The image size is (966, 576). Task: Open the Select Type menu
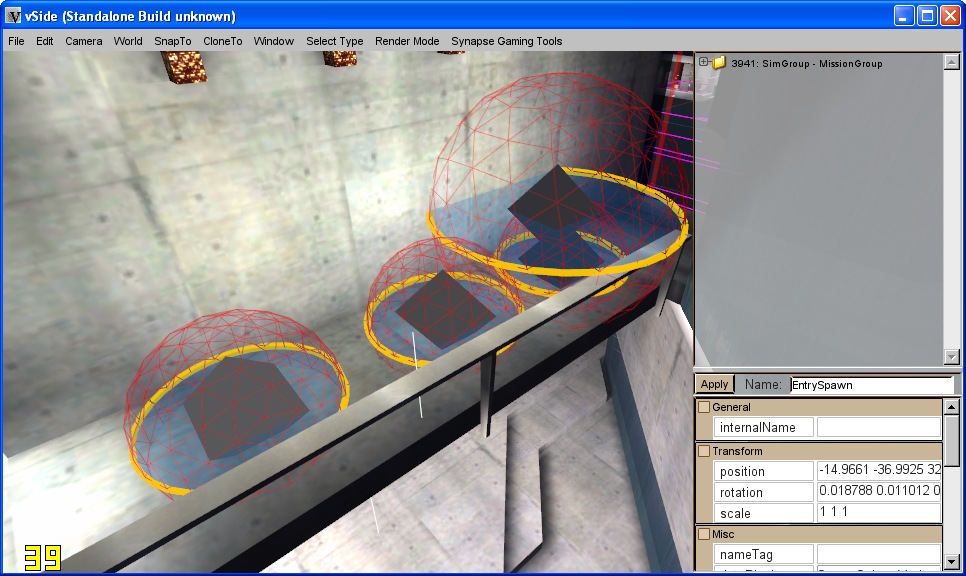click(x=334, y=41)
